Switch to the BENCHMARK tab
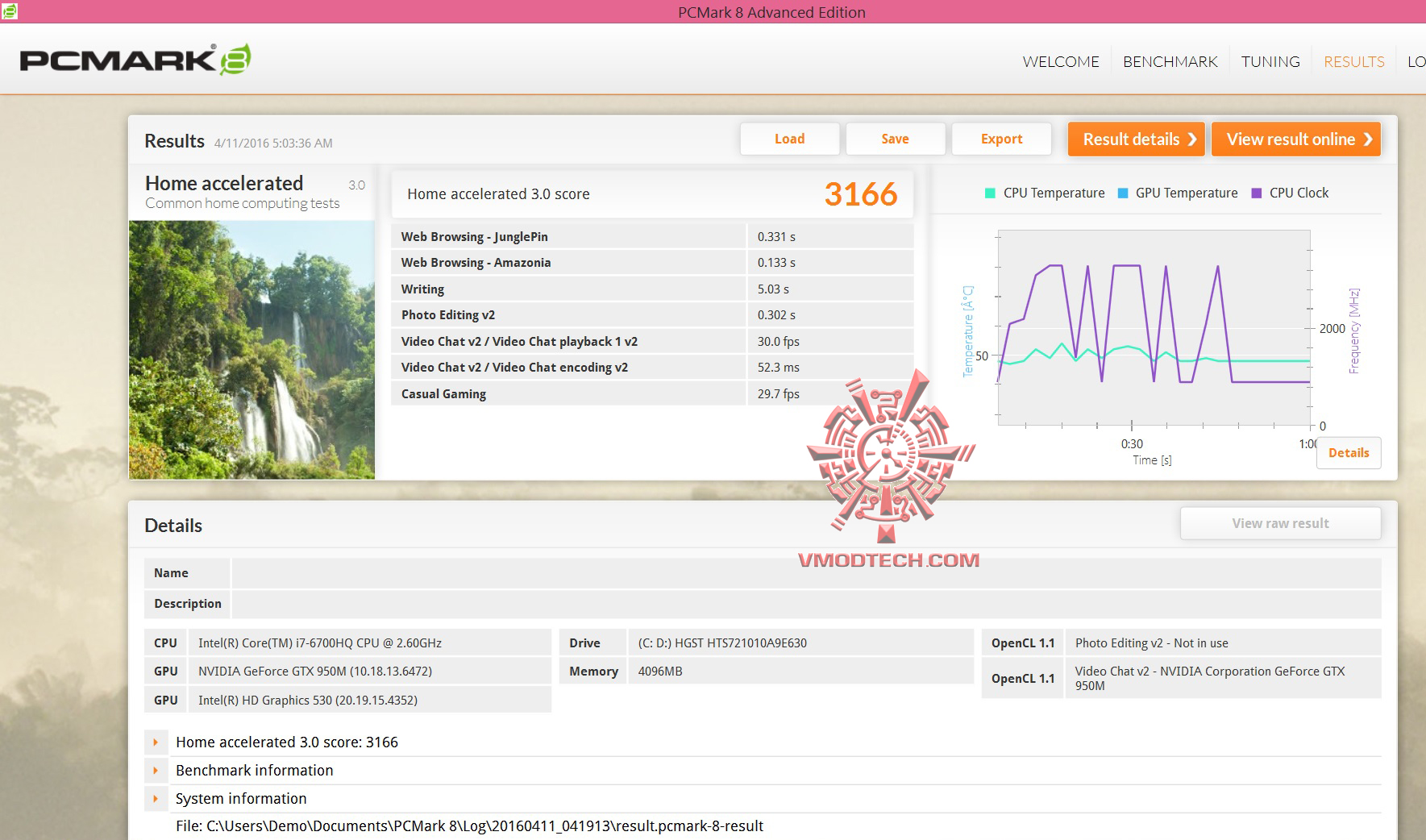This screenshot has height=840, width=1426. [1170, 61]
